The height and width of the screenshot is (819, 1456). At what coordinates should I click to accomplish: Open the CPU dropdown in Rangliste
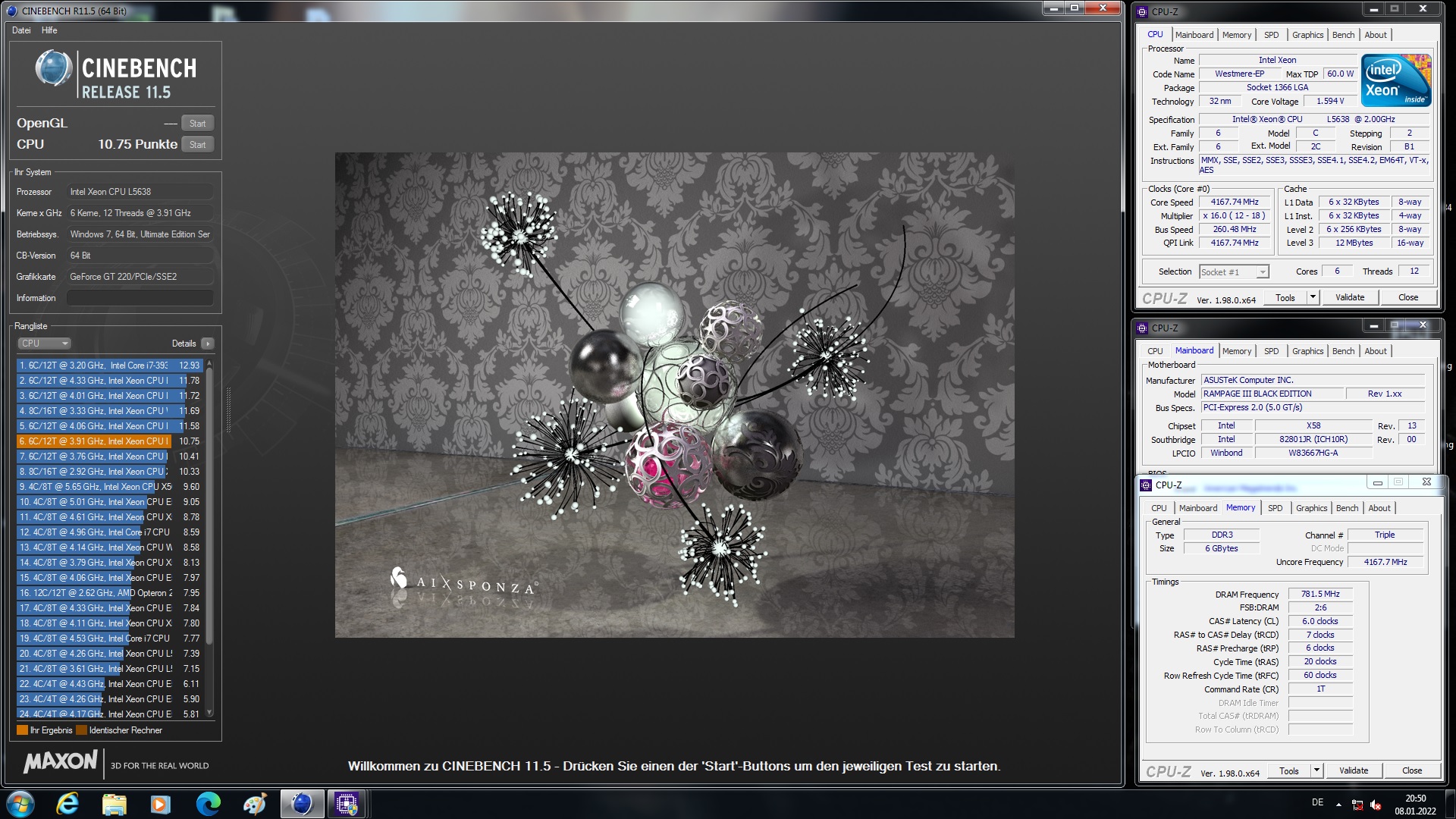44,344
